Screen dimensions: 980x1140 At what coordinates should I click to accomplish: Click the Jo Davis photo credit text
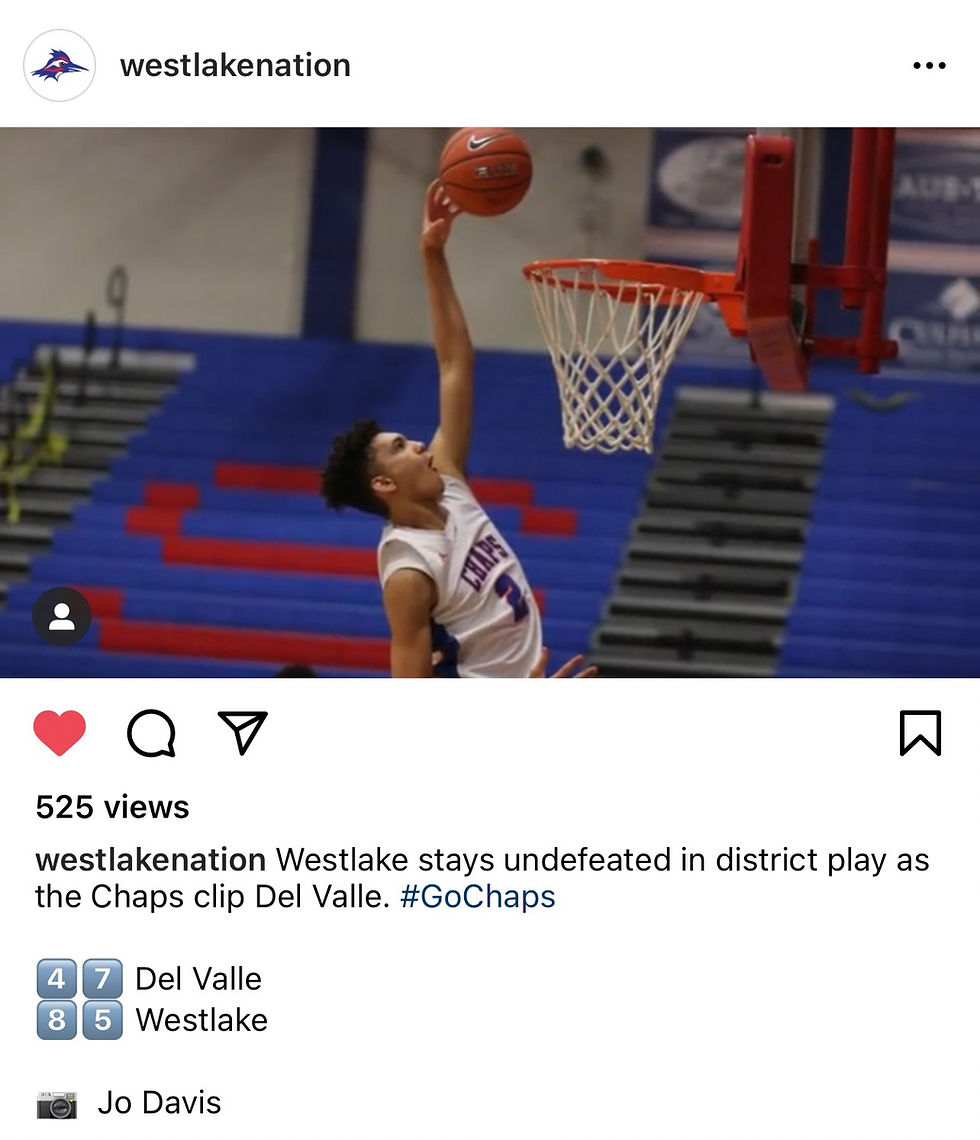159,1103
